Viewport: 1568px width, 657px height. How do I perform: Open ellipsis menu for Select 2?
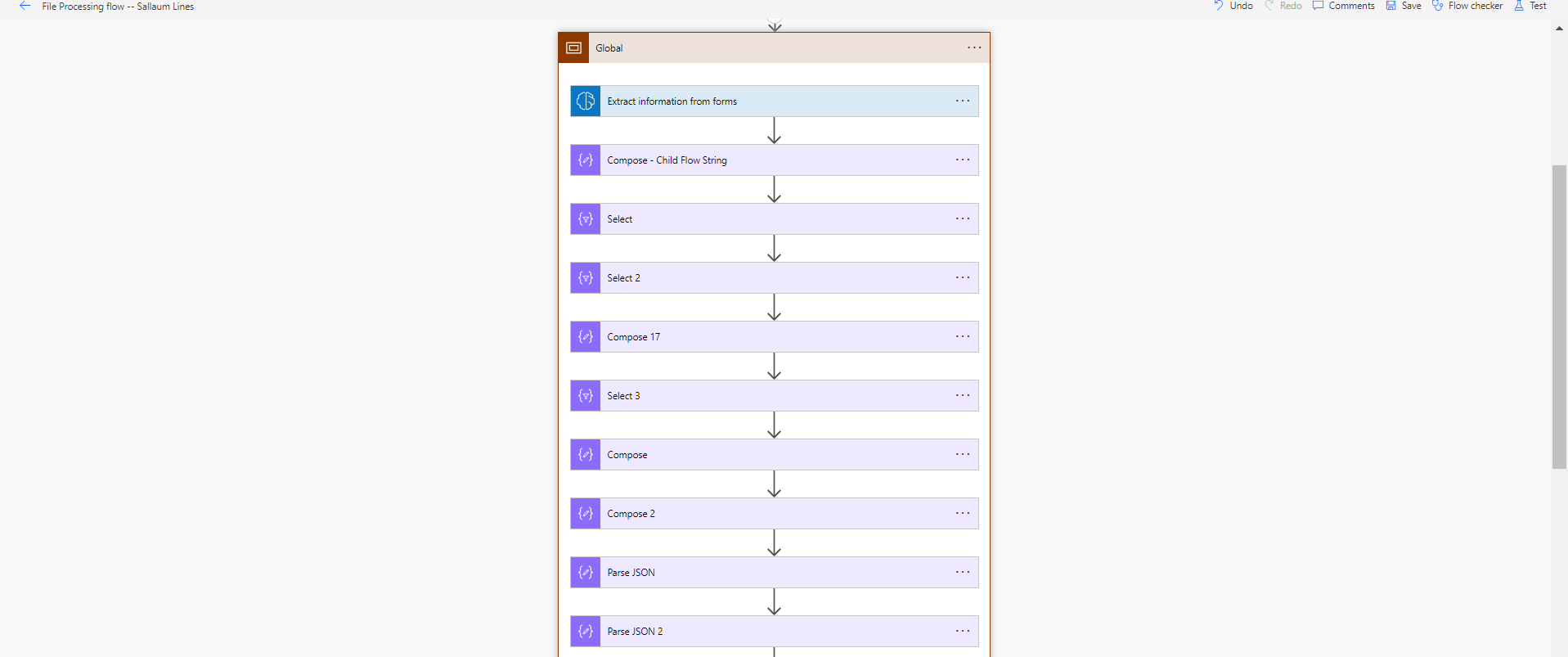tap(963, 278)
